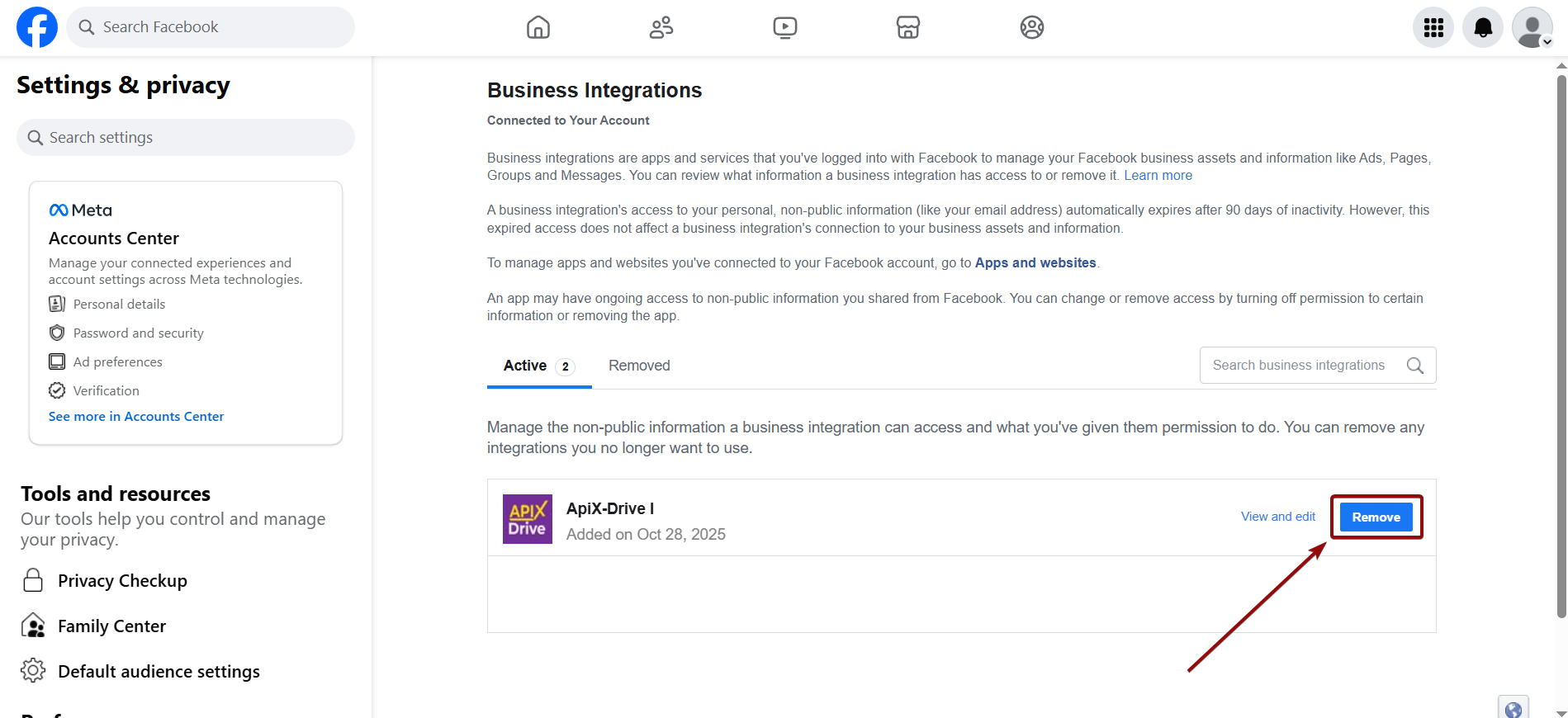Follow the Apps and websites link

click(1035, 263)
